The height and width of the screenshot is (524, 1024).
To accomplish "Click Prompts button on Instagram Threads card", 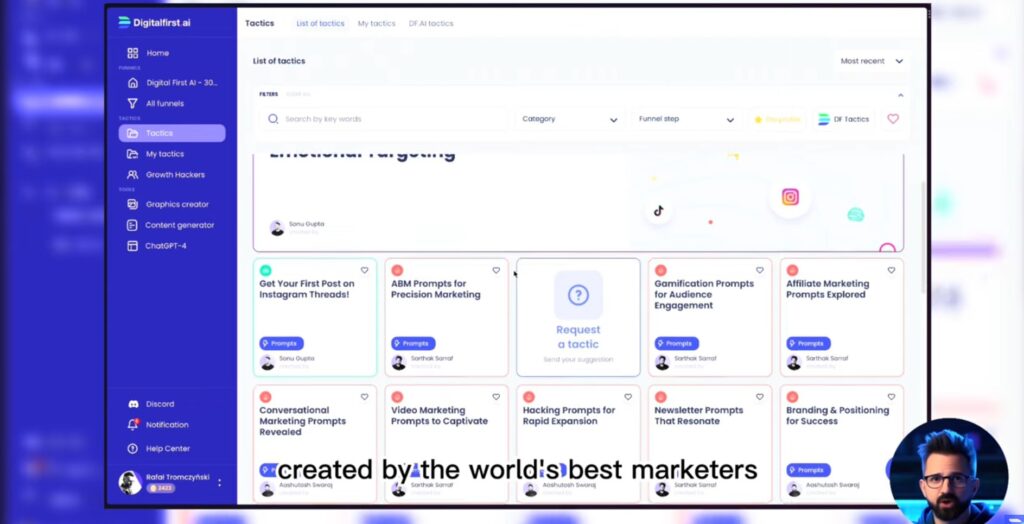I will pos(281,343).
